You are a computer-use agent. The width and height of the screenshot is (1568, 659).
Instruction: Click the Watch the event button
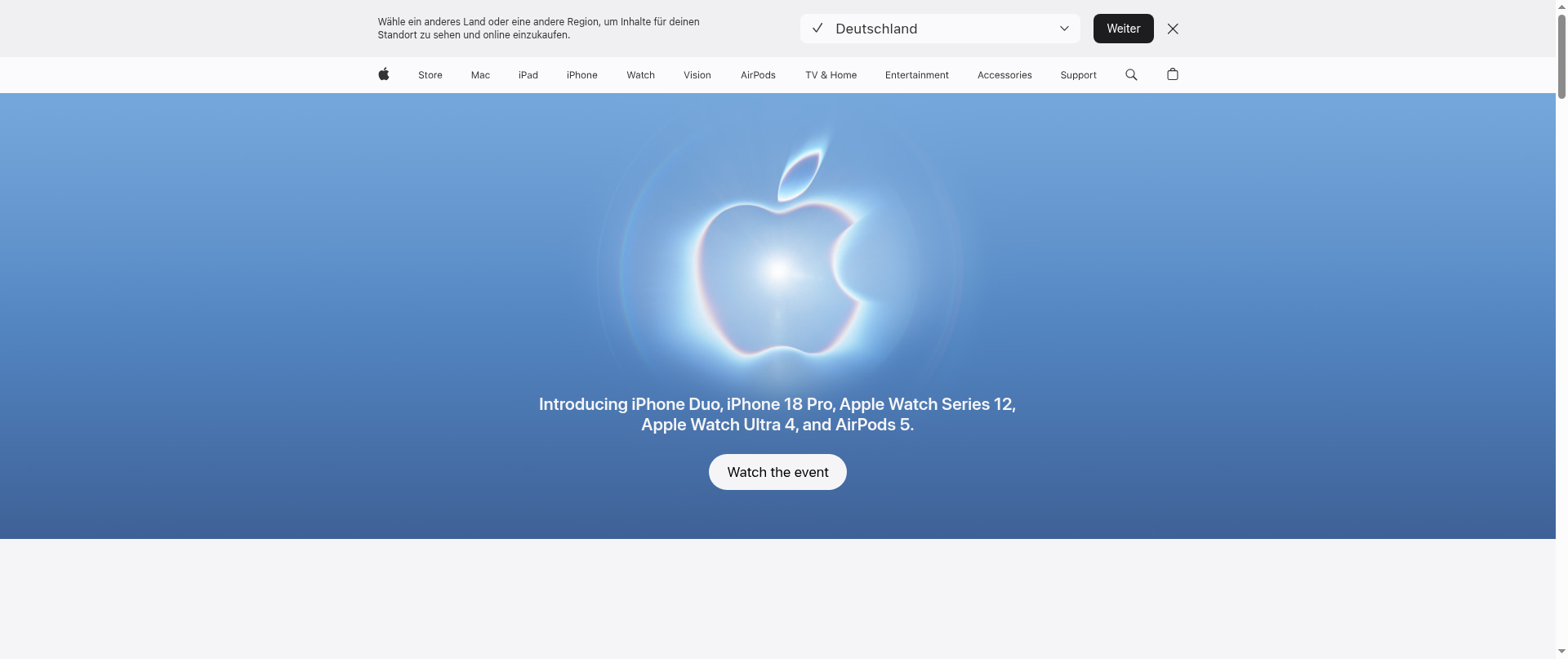(777, 472)
